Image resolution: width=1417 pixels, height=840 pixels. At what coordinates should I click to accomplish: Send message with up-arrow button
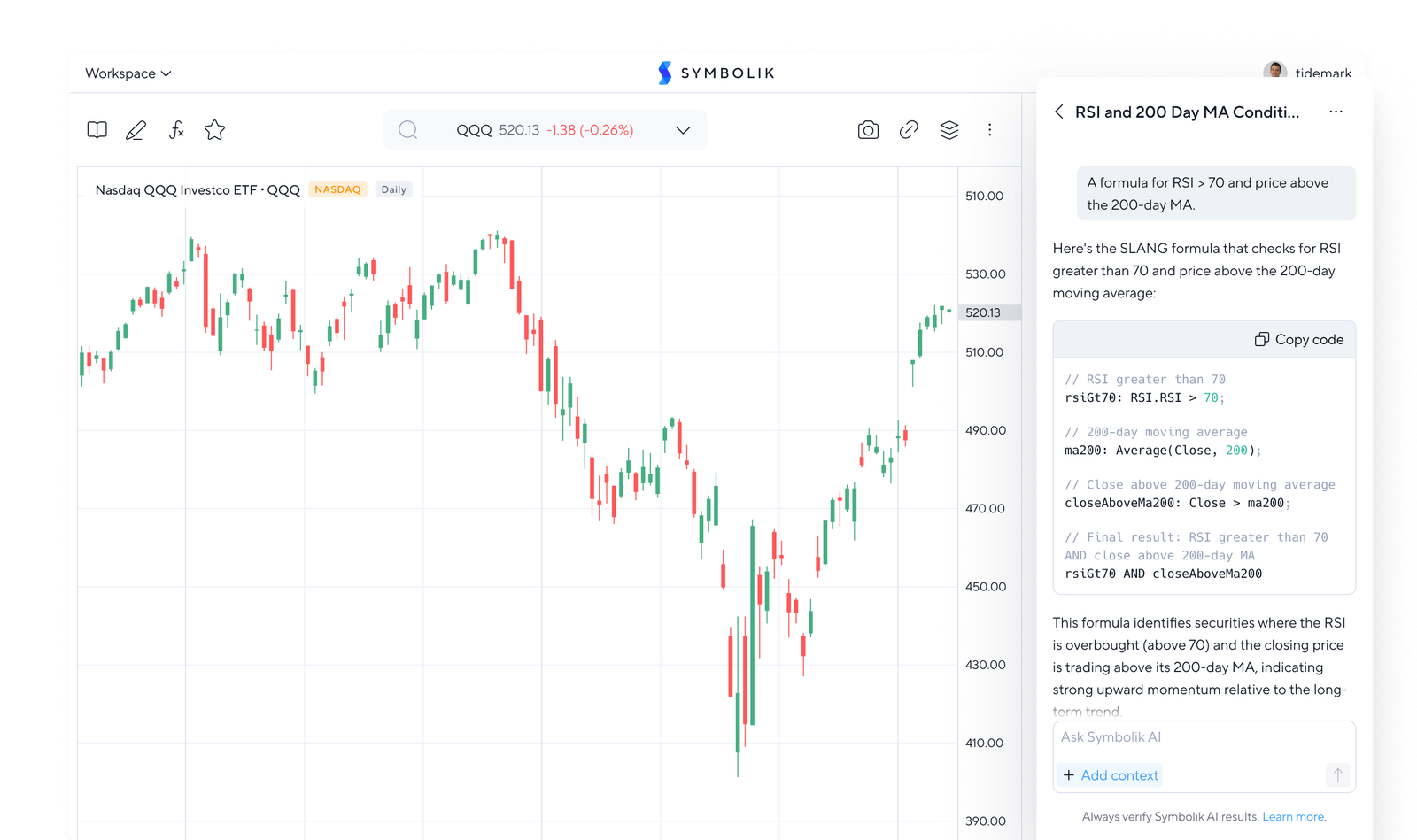[x=1337, y=774]
